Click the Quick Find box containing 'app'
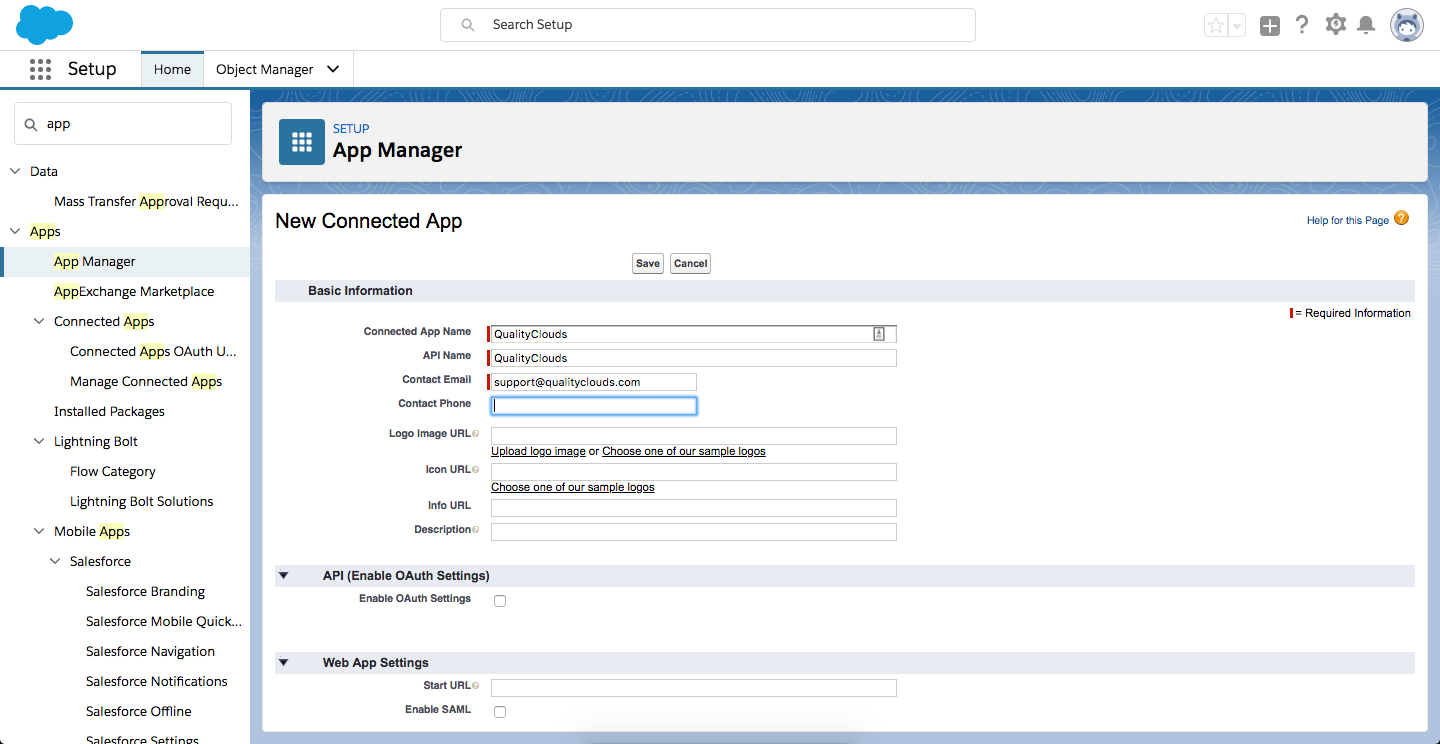Screen dimensions: 1440x744 tap(123, 124)
